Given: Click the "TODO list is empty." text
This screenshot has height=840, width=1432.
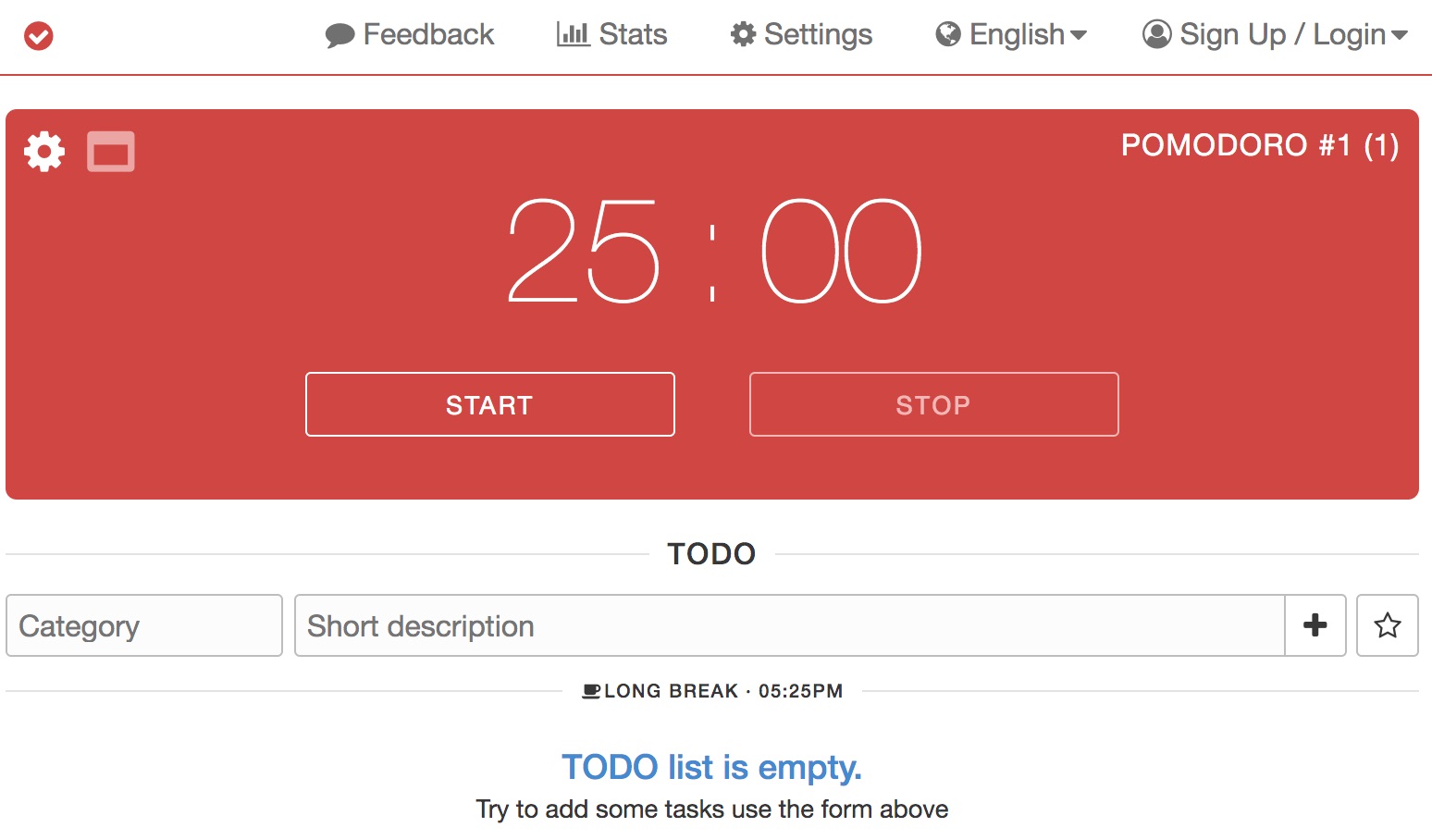Looking at the screenshot, I should click(711, 767).
